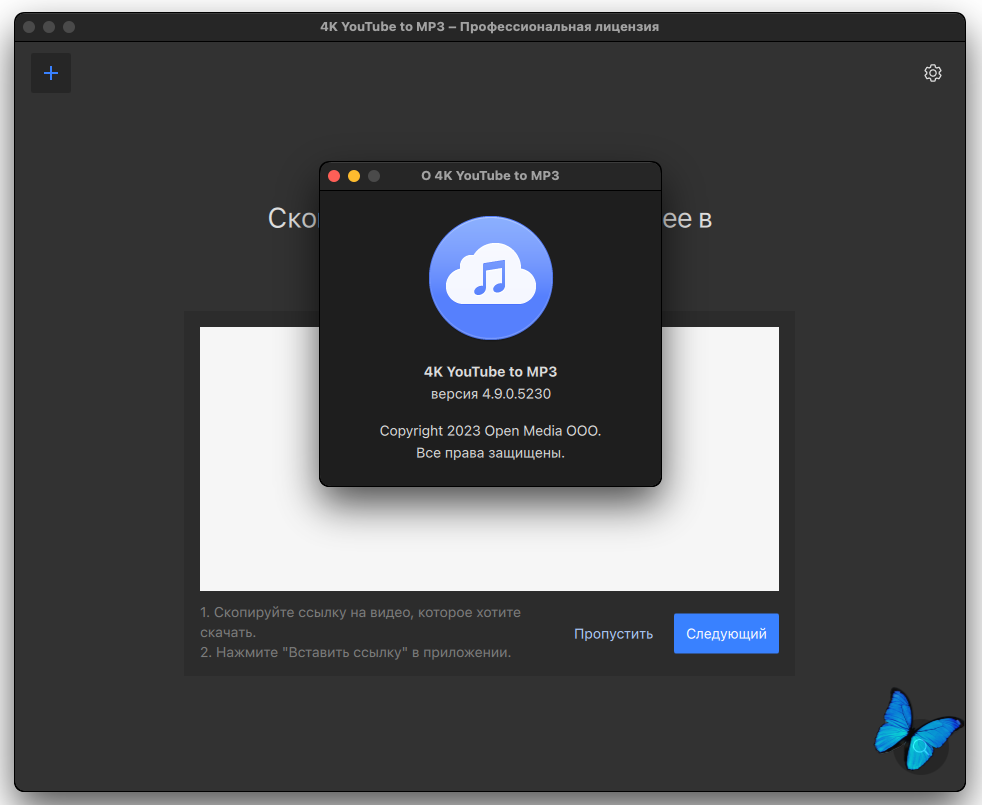Screen dimensions: 982x805
Task: Close the About 4K YouTube to MP3 dialog
Action: [334, 176]
